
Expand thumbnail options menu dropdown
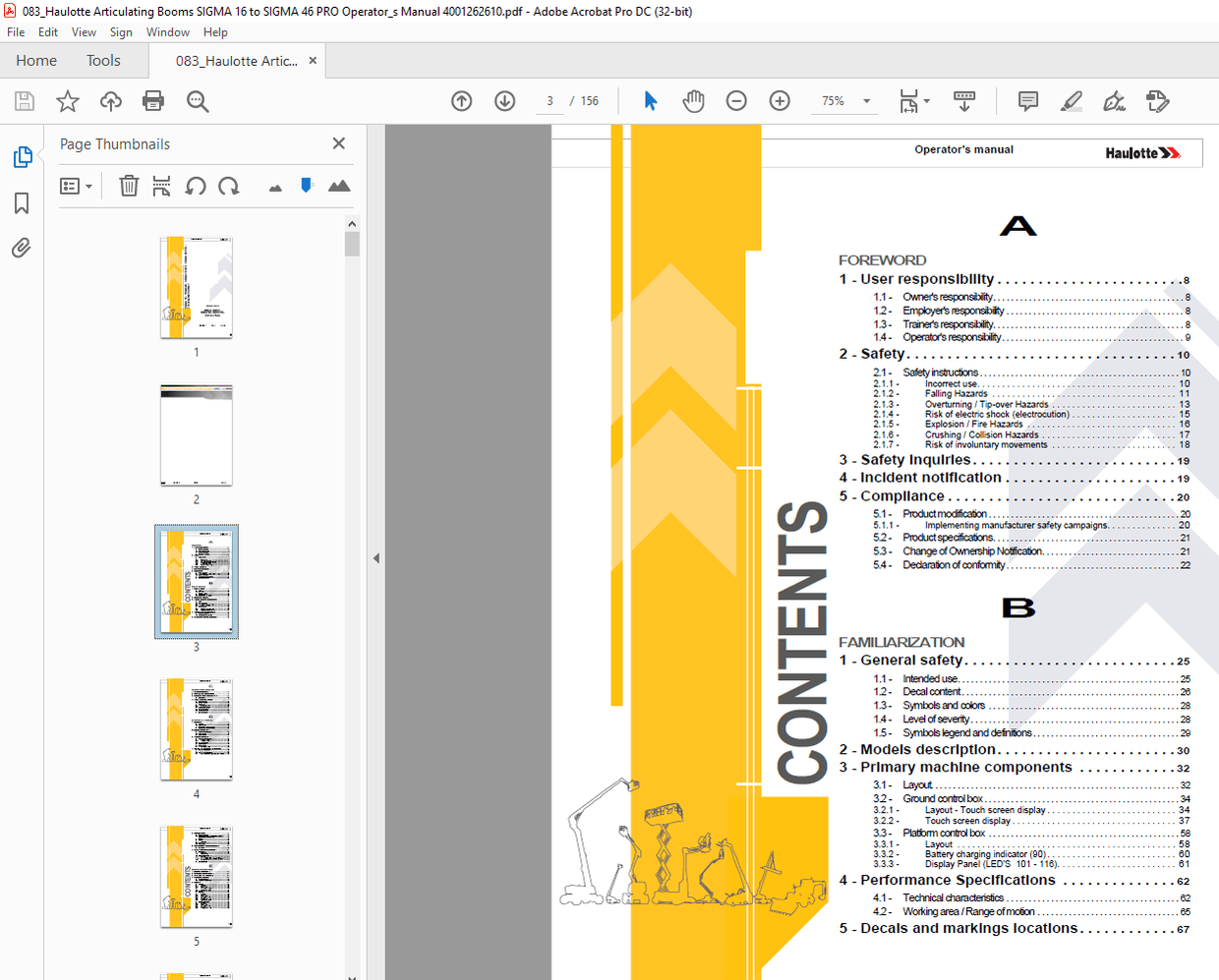76,186
